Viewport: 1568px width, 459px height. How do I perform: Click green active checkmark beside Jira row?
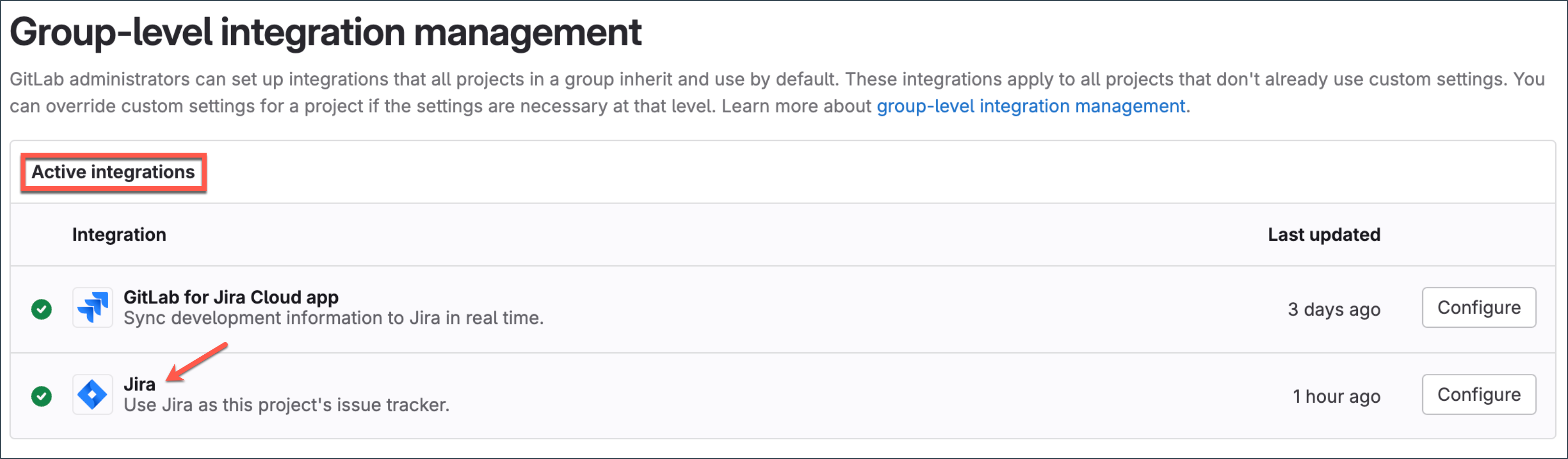(x=42, y=396)
